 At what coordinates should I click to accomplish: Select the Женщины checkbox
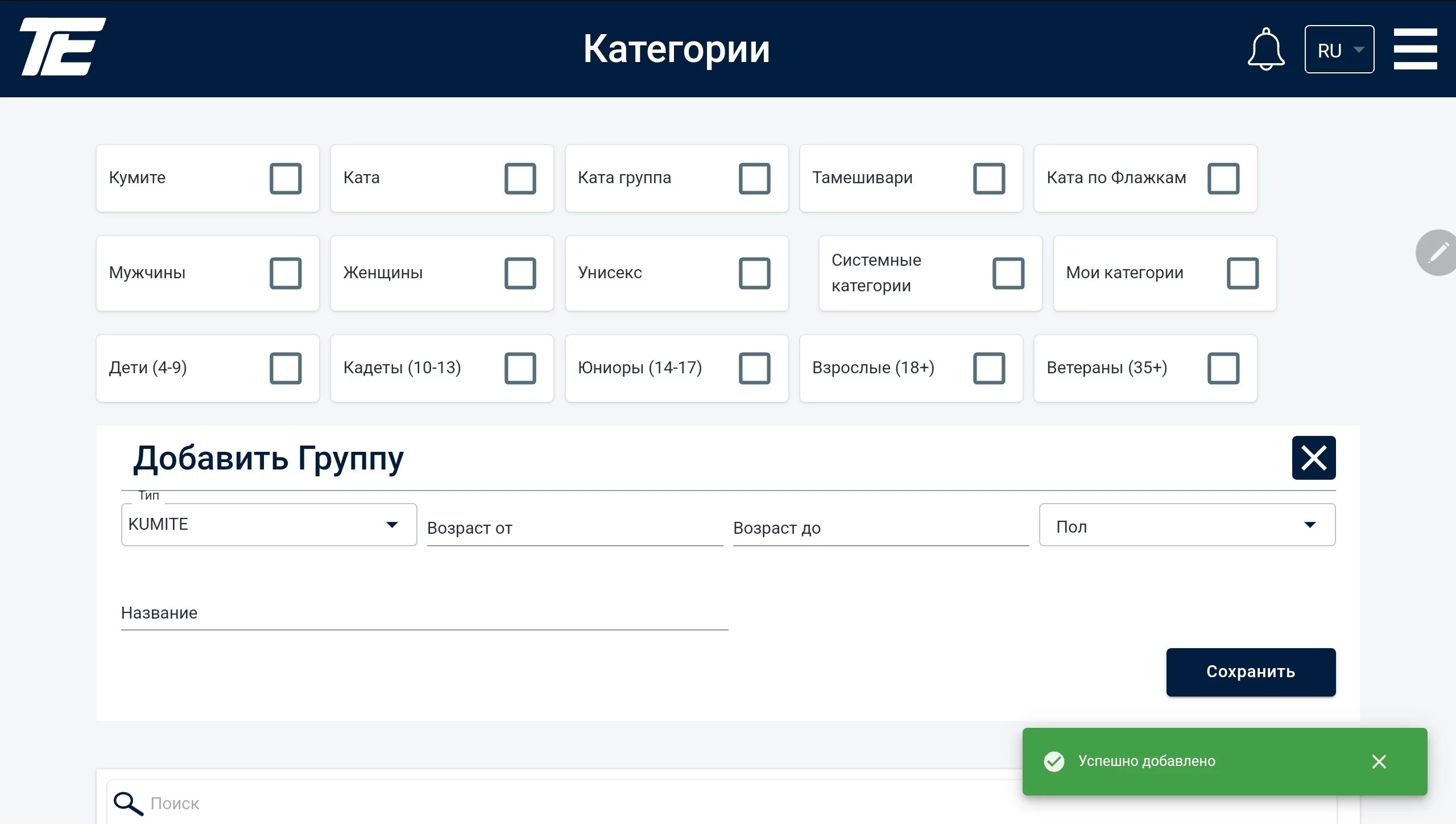tap(520, 273)
